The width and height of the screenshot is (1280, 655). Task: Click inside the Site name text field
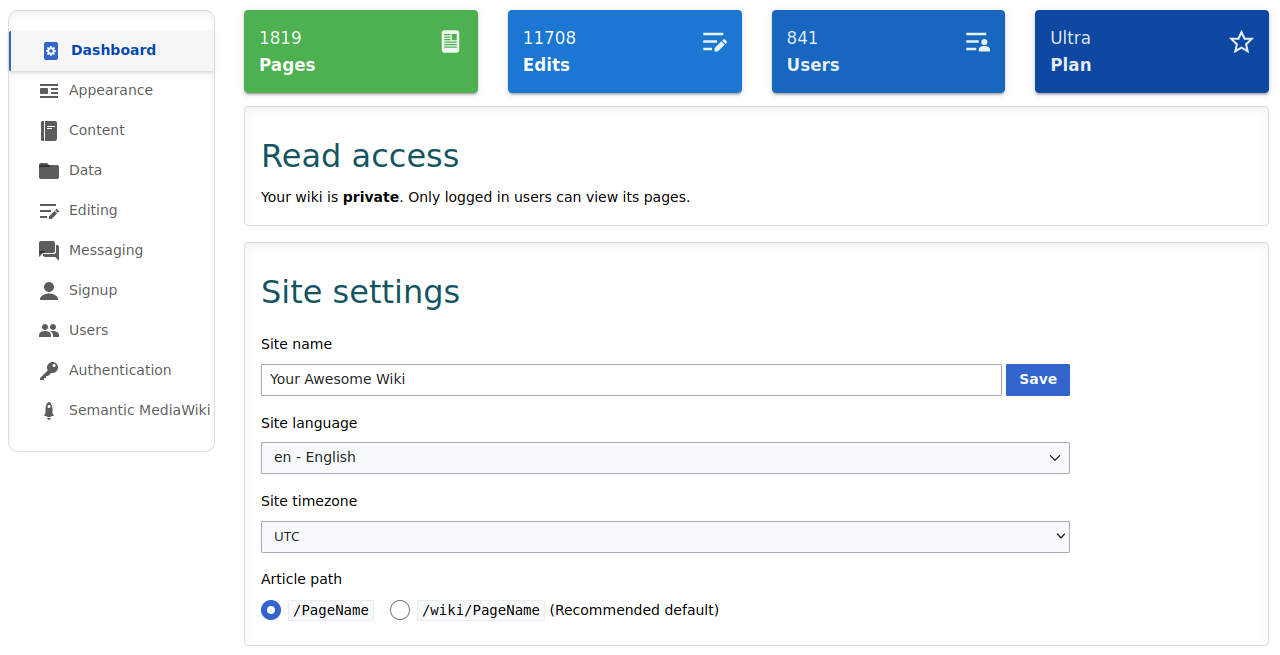pyautogui.click(x=630, y=379)
